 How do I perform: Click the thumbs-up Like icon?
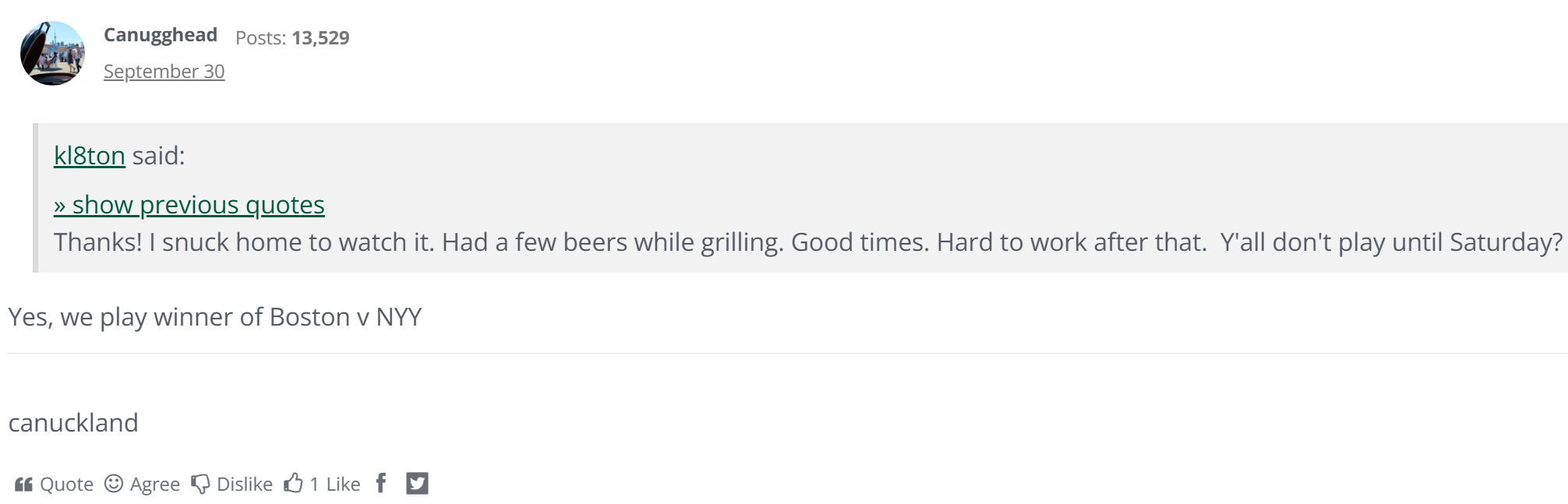pos(293,484)
